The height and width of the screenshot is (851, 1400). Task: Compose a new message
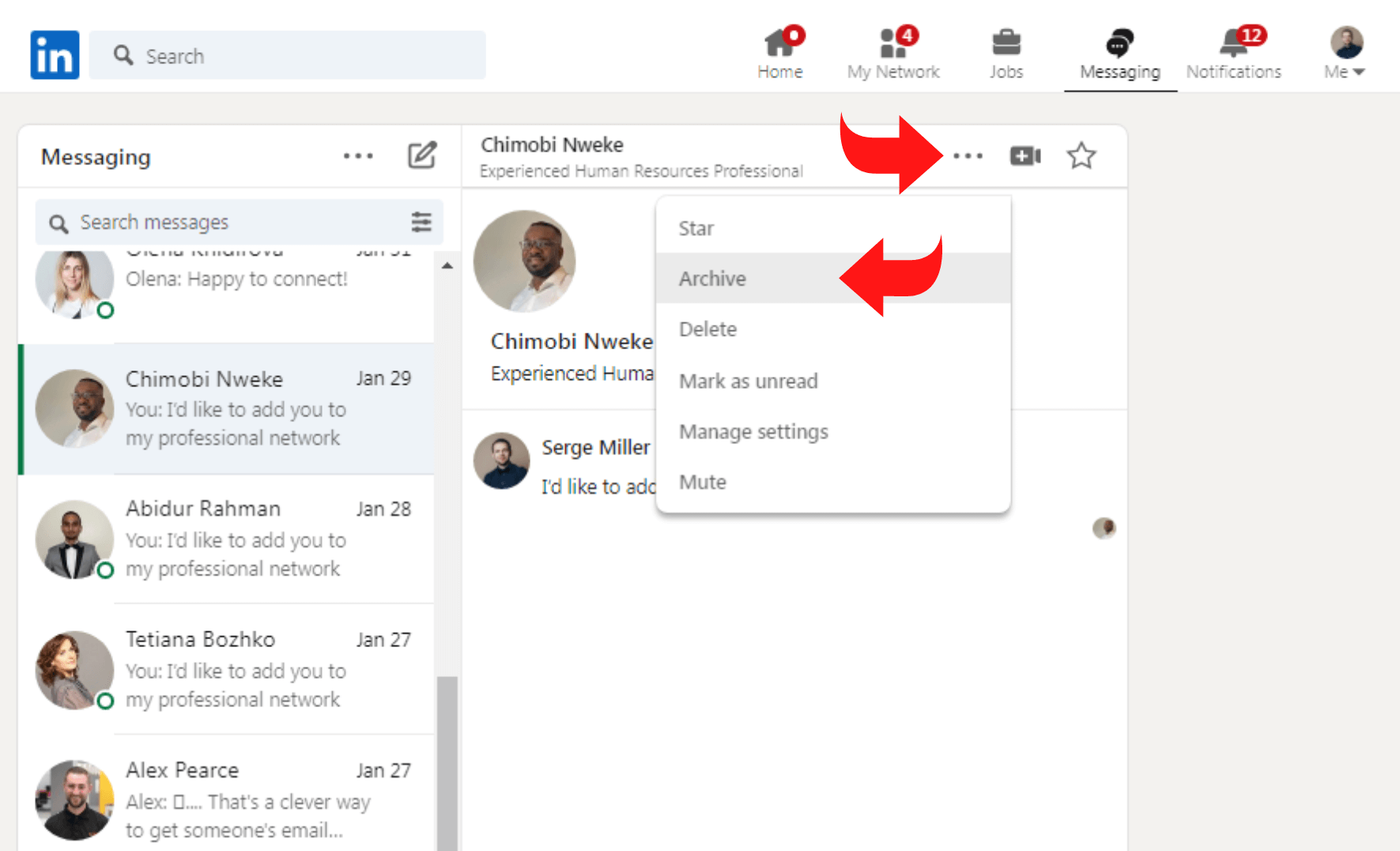pyautogui.click(x=422, y=155)
